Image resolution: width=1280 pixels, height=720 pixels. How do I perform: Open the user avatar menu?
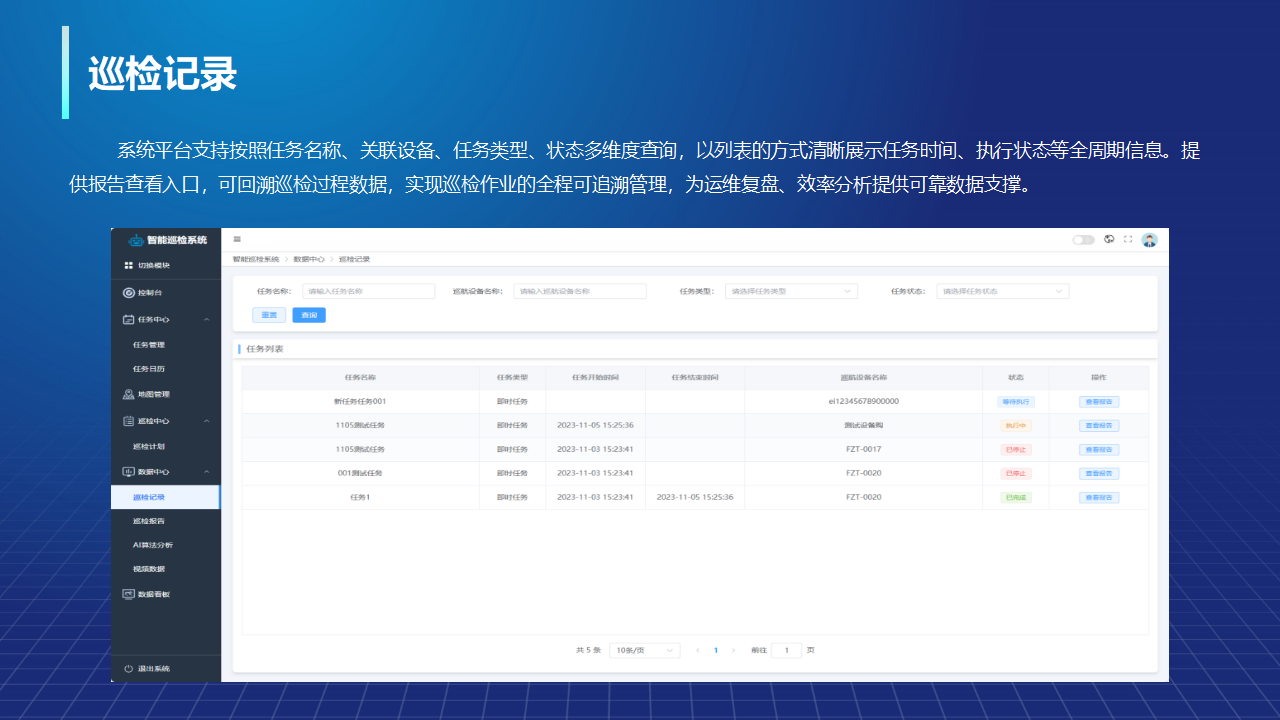pyautogui.click(x=1149, y=240)
